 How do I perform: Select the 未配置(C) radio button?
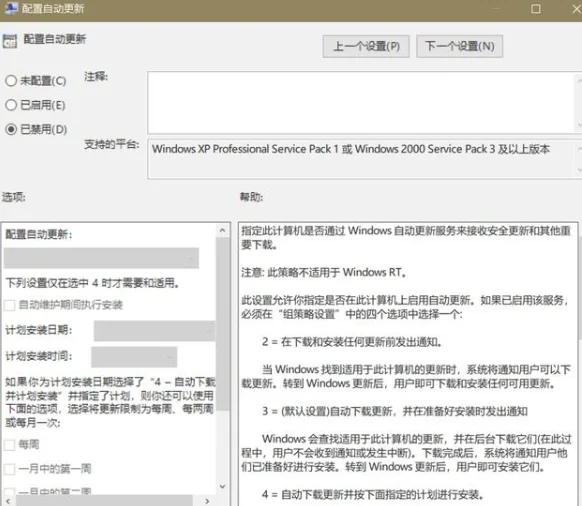[11, 81]
